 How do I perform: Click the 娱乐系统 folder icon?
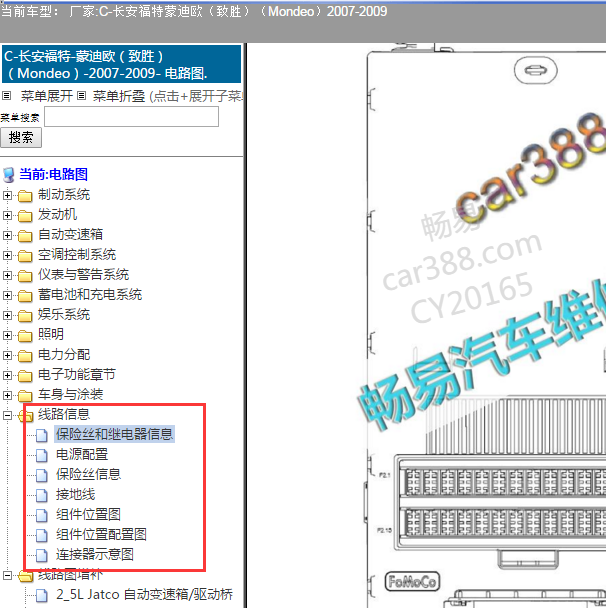coord(25,316)
